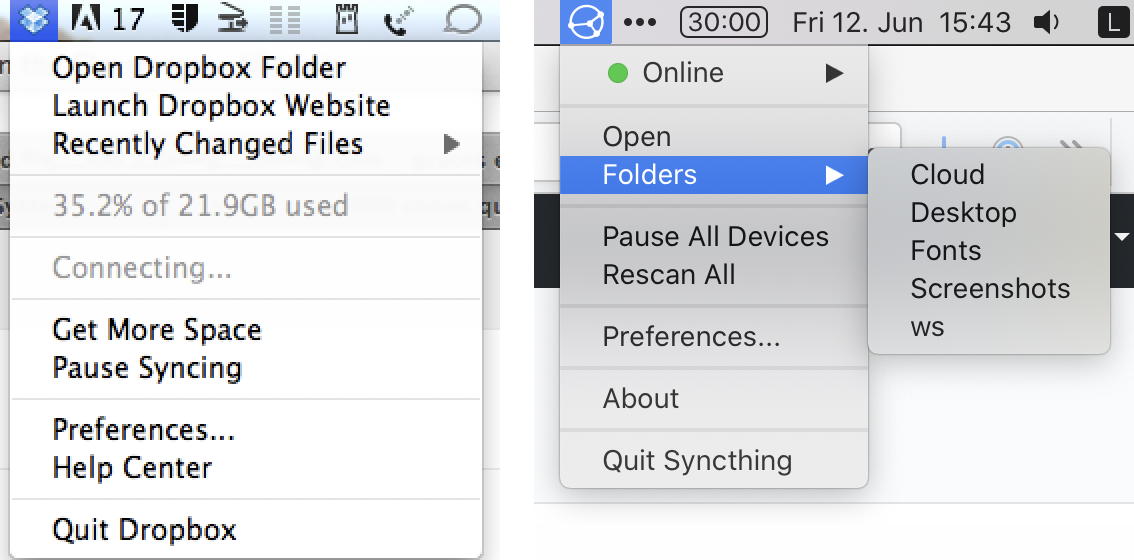Open the three dots menu bar item
This screenshot has height=560, width=1134.
tap(638, 22)
